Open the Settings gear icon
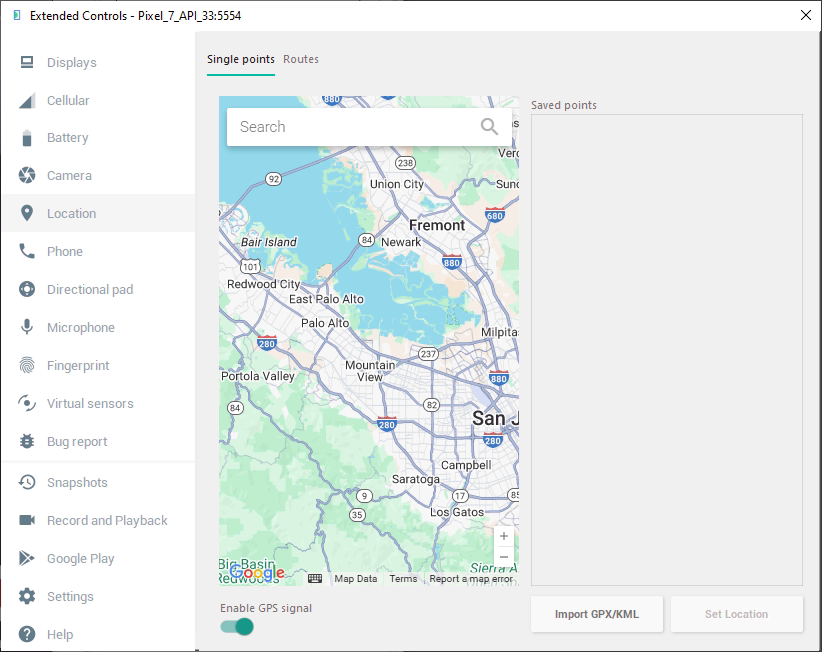This screenshot has width=822, height=652. [27, 596]
